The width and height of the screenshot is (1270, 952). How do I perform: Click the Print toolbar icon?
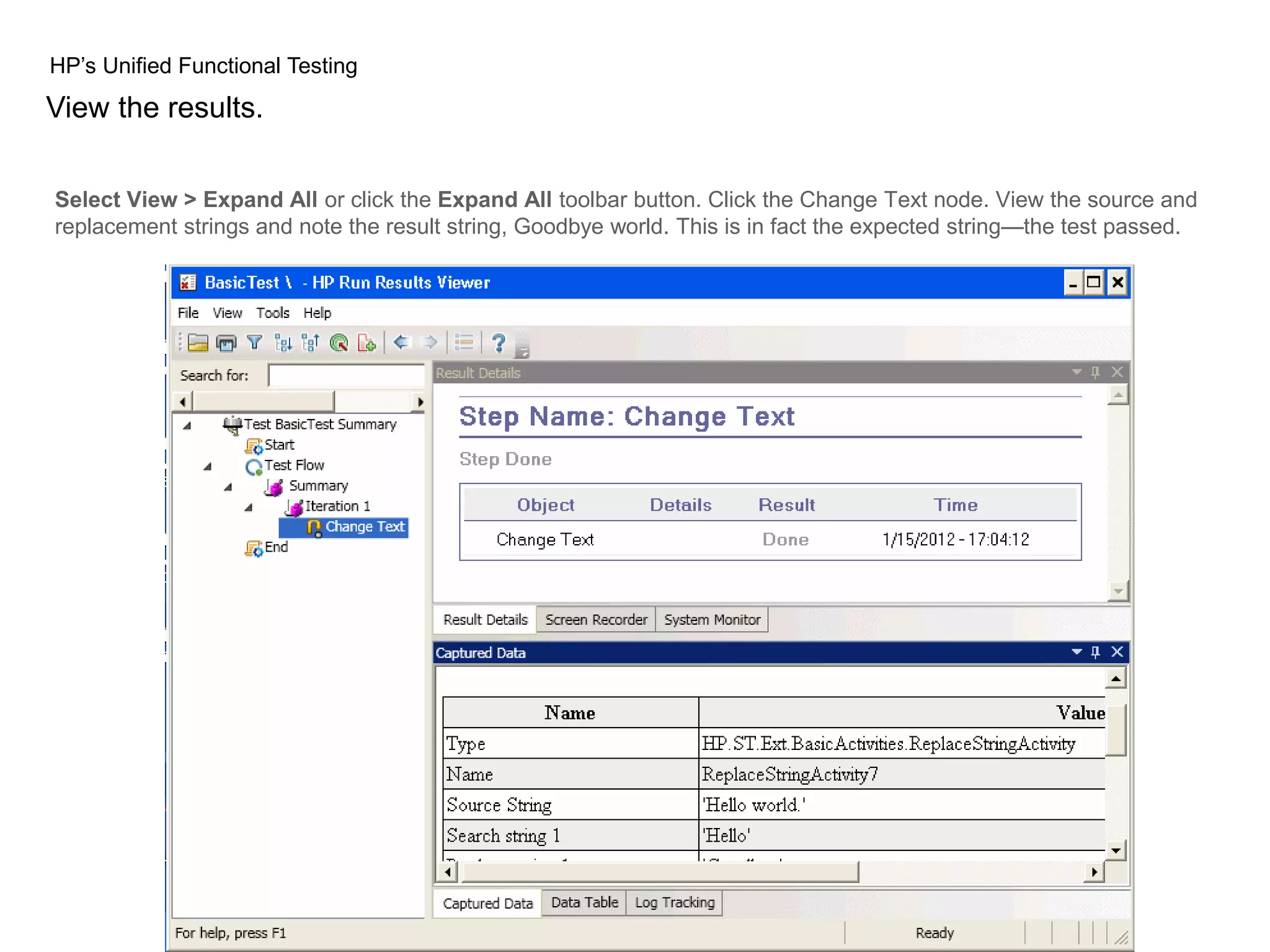pos(226,342)
